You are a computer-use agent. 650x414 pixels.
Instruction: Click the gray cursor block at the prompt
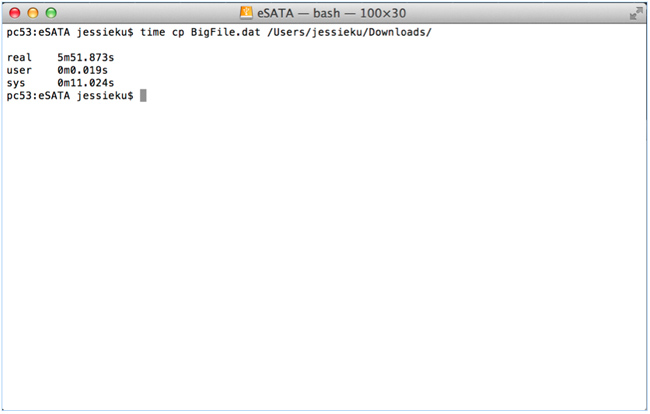(143, 95)
